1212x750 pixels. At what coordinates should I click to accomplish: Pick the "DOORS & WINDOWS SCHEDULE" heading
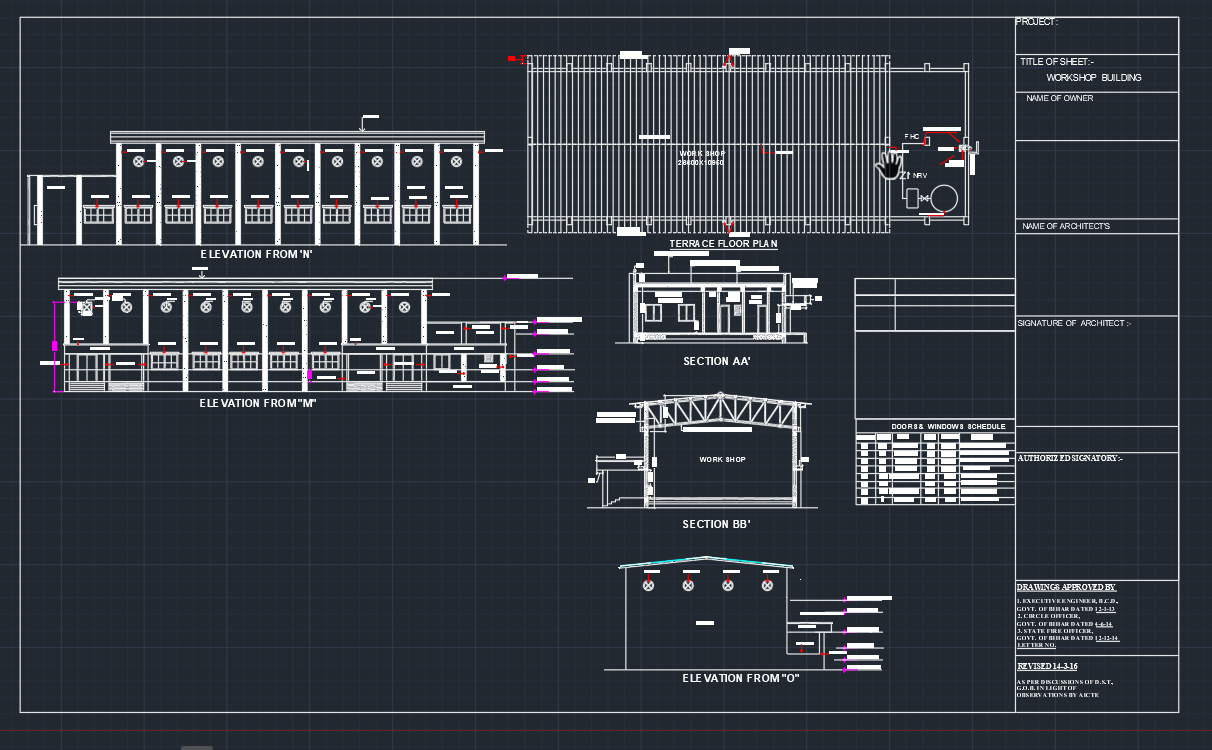tap(949, 427)
